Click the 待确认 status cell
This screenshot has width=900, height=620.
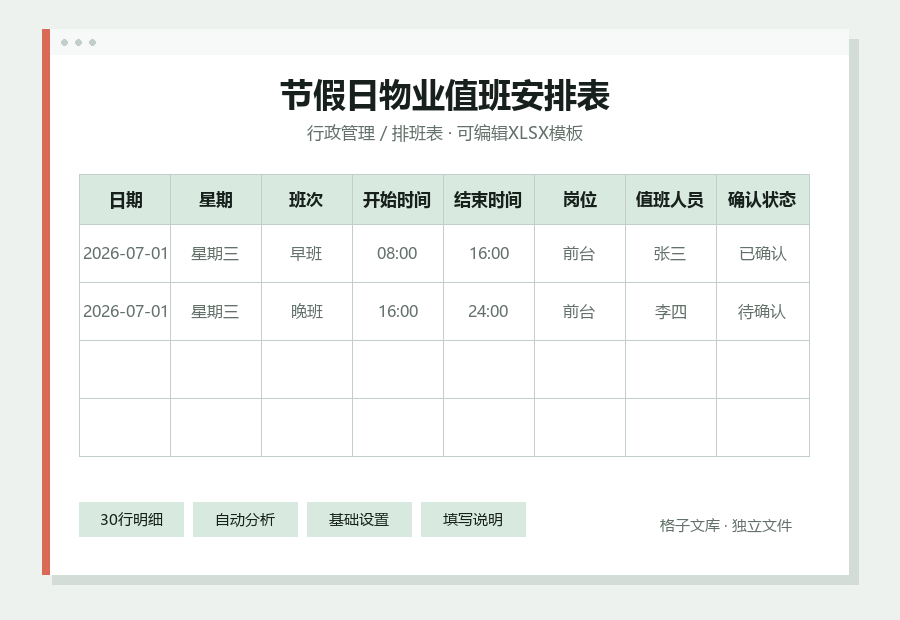click(762, 311)
